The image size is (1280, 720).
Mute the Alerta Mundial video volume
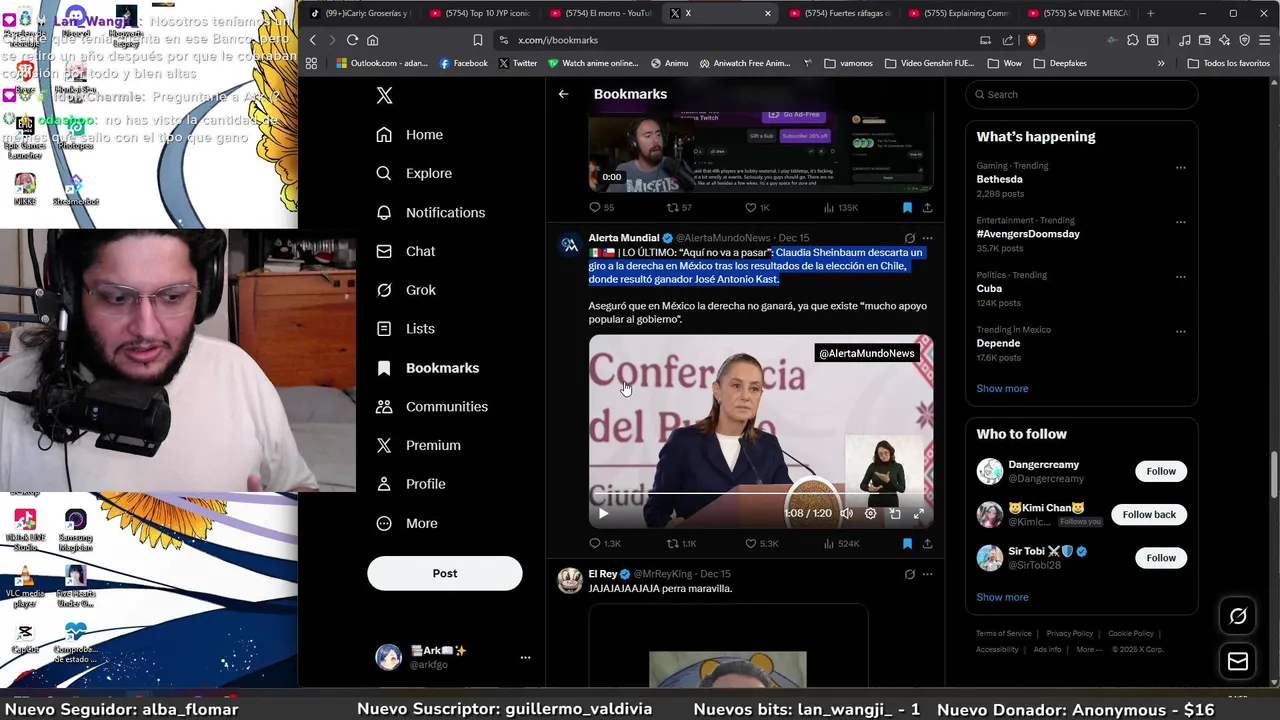(x=846, y=513)
